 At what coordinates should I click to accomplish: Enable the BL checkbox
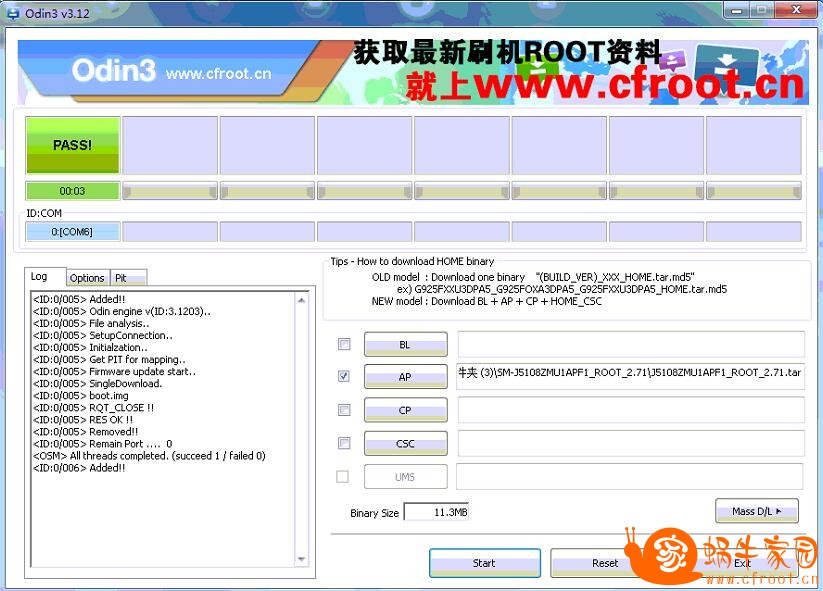[x=344, y=344]
